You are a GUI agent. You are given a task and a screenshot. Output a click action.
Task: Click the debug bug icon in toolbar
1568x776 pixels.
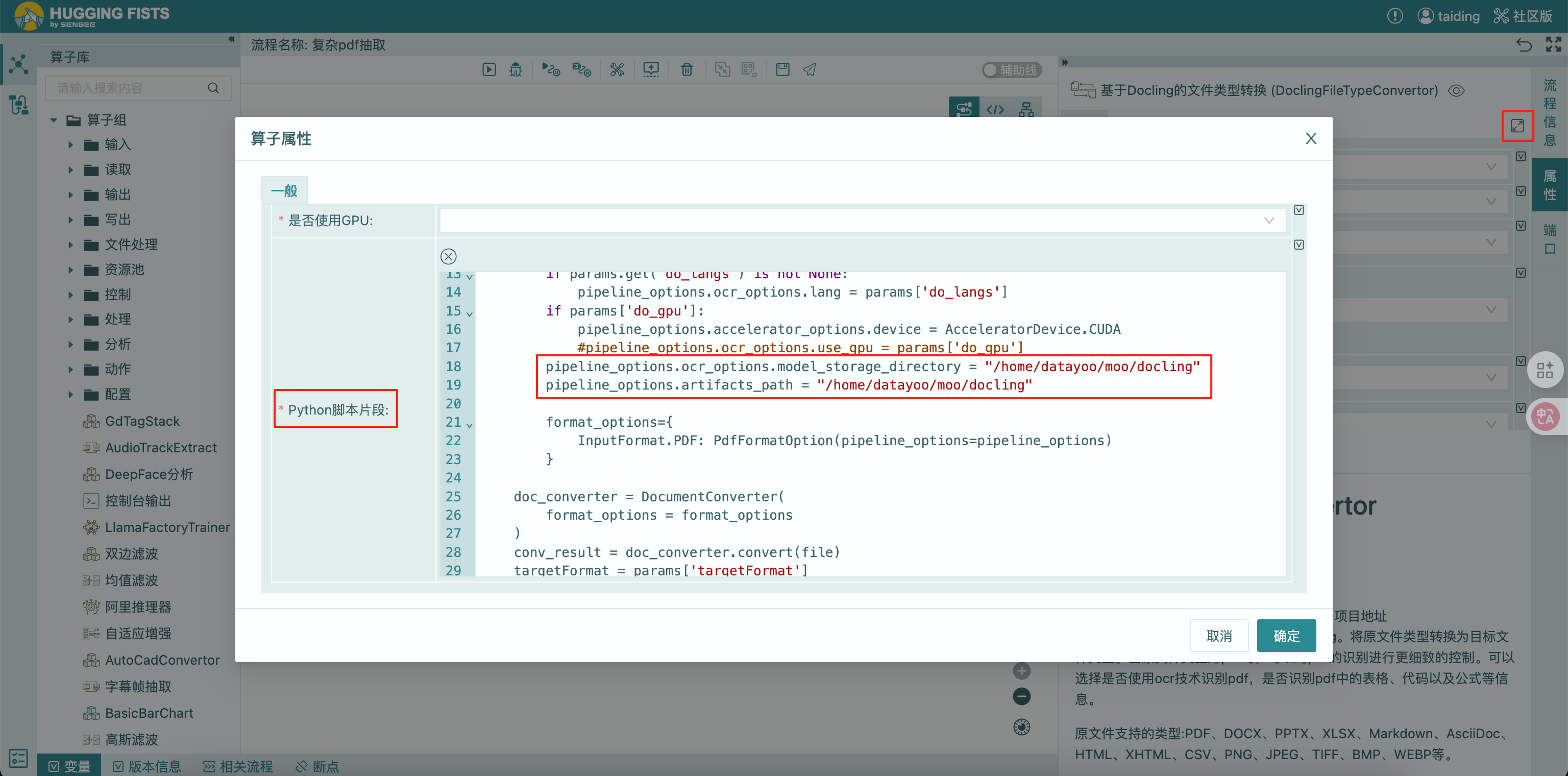[x=516, y=69]
